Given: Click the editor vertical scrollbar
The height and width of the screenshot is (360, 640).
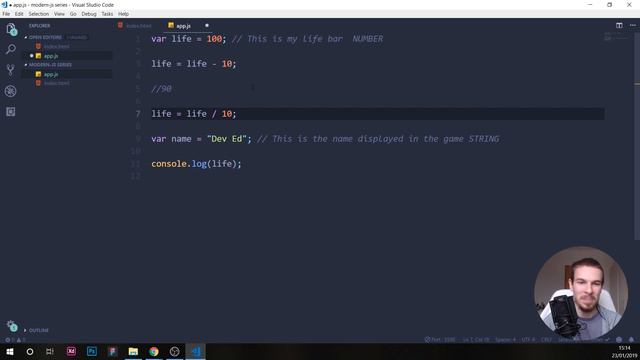Looking at the screenshot, I should coord(637,135).
